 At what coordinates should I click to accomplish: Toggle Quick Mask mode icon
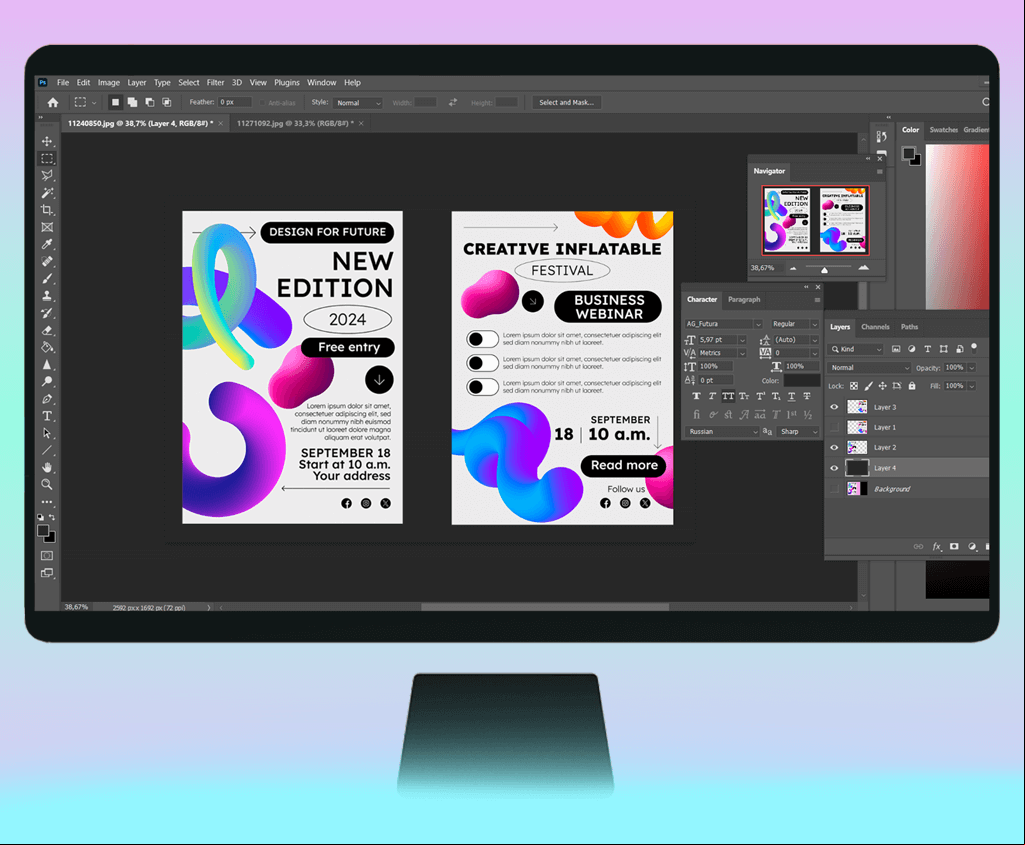click(47, 555)
